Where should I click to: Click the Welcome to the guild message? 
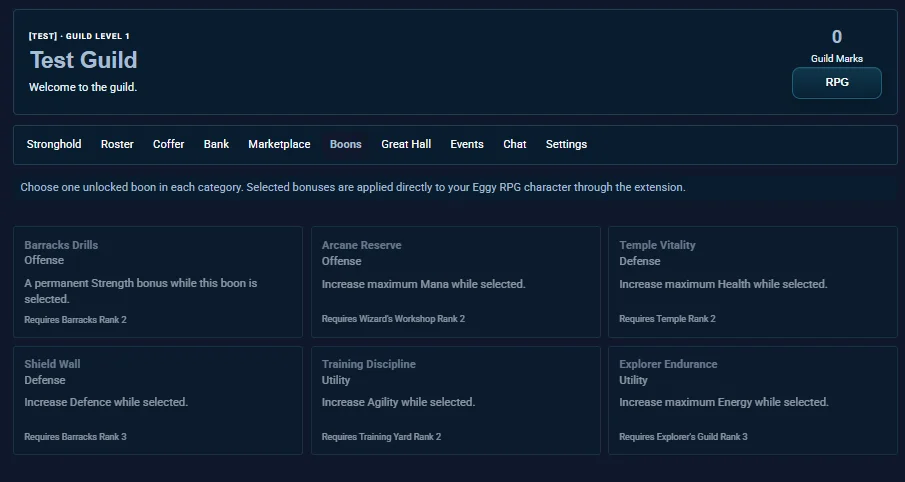pos(83,87)
